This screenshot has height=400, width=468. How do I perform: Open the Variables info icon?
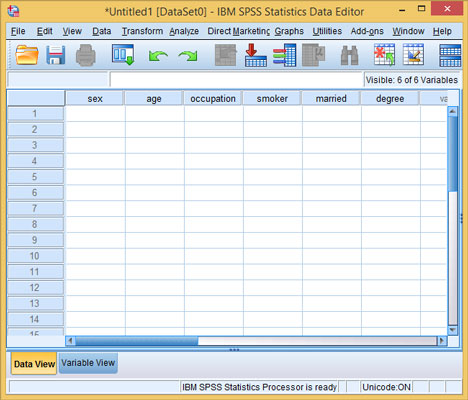(284, 55)
